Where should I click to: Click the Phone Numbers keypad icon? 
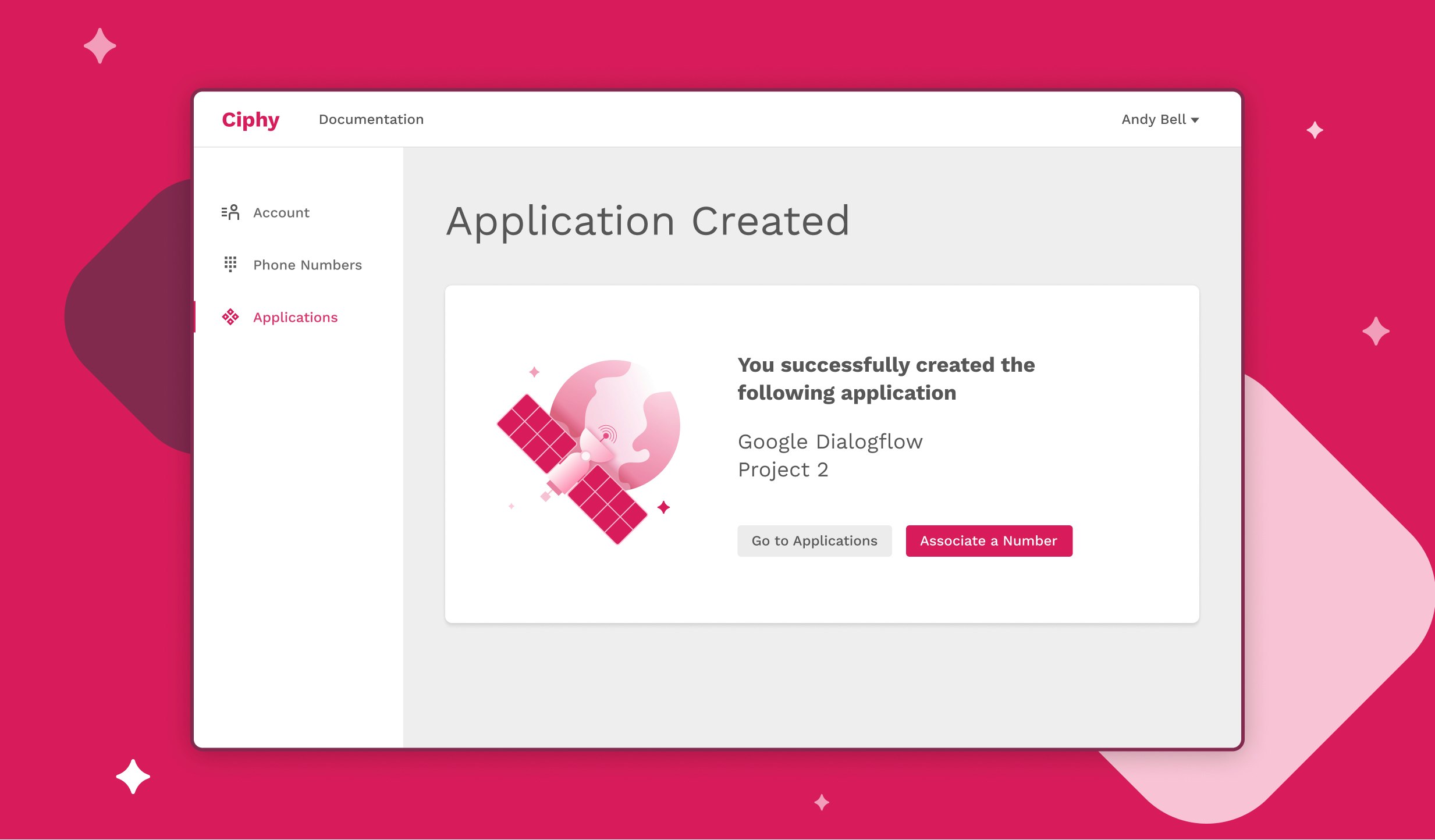pyautogui.click(x=230, y=264)
